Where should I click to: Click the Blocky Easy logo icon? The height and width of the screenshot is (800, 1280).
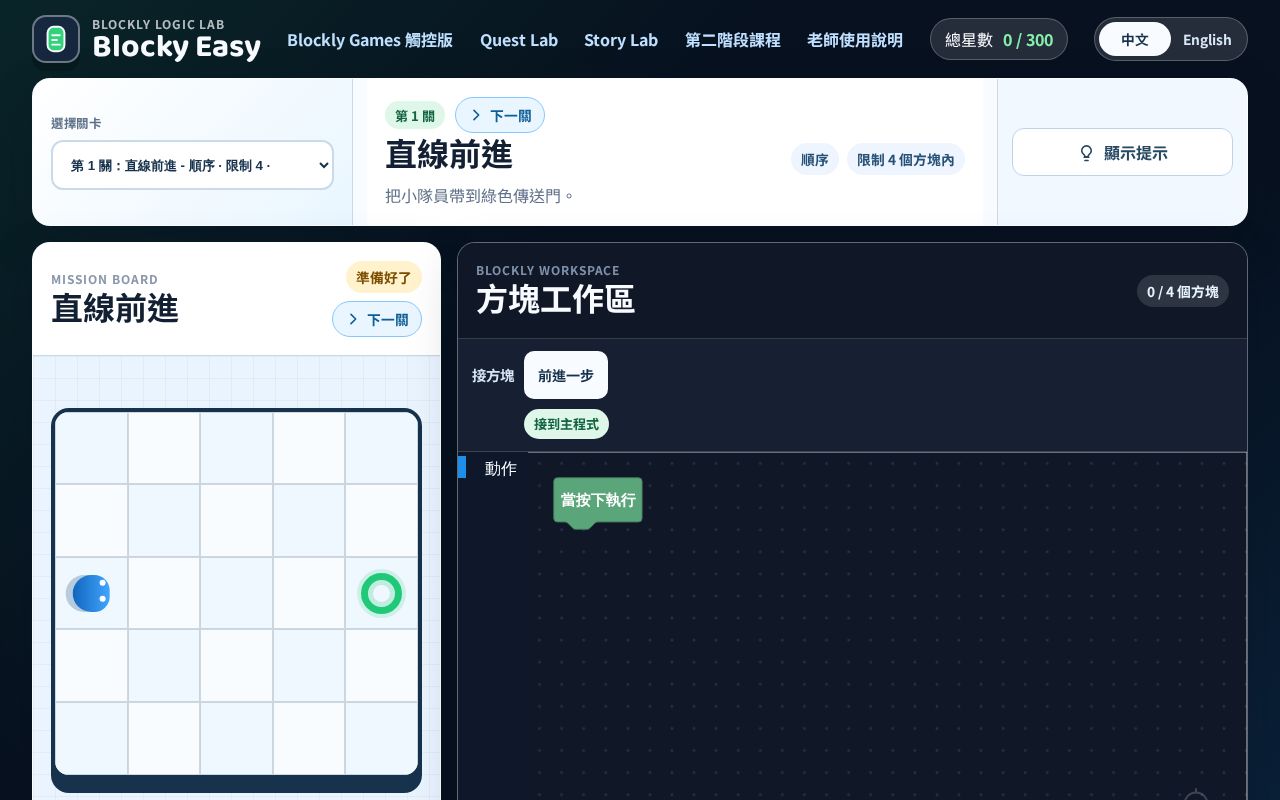(56, 39)
